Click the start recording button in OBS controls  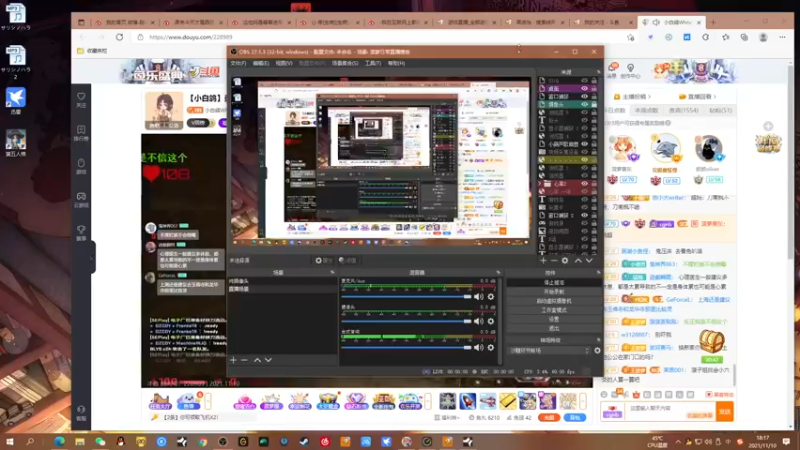click(x=554, y=291)
